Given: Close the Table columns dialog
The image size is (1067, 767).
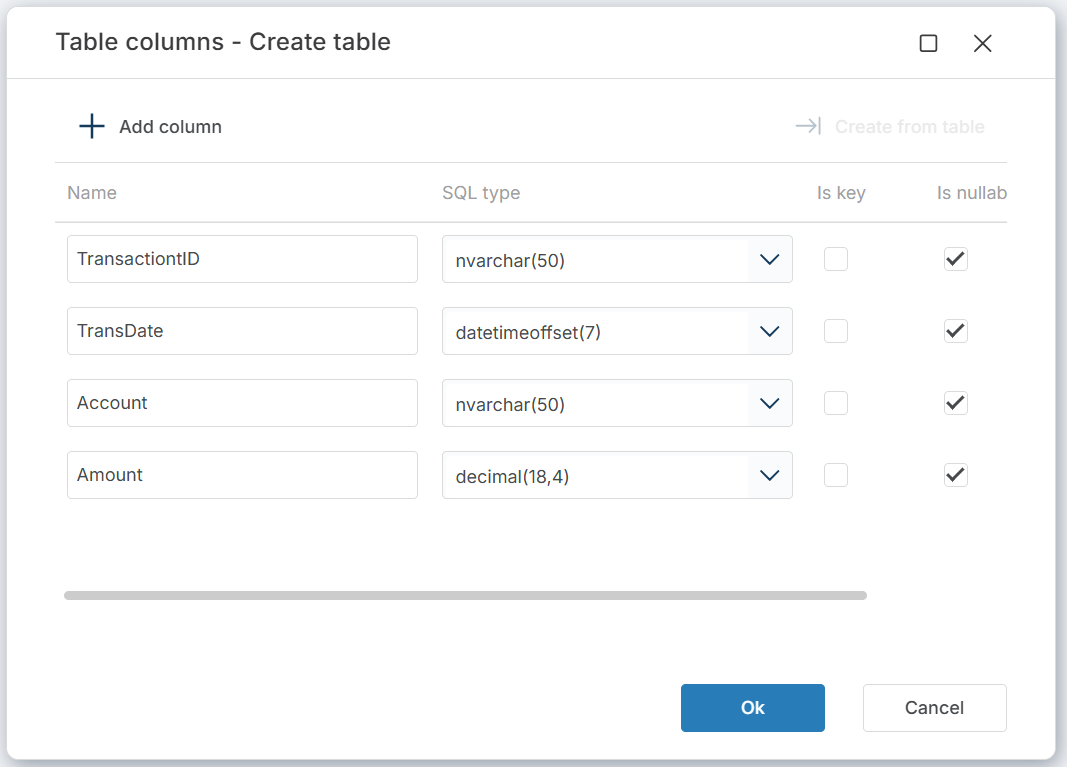Looking at the screenshot, I should point(982,44).
